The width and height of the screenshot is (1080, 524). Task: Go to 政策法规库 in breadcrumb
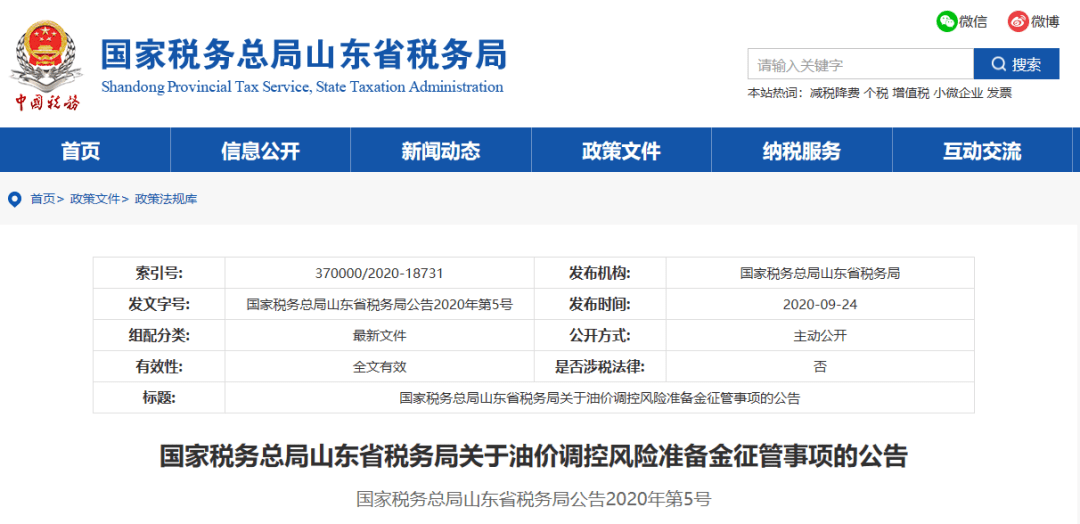(x=166, y=199)
